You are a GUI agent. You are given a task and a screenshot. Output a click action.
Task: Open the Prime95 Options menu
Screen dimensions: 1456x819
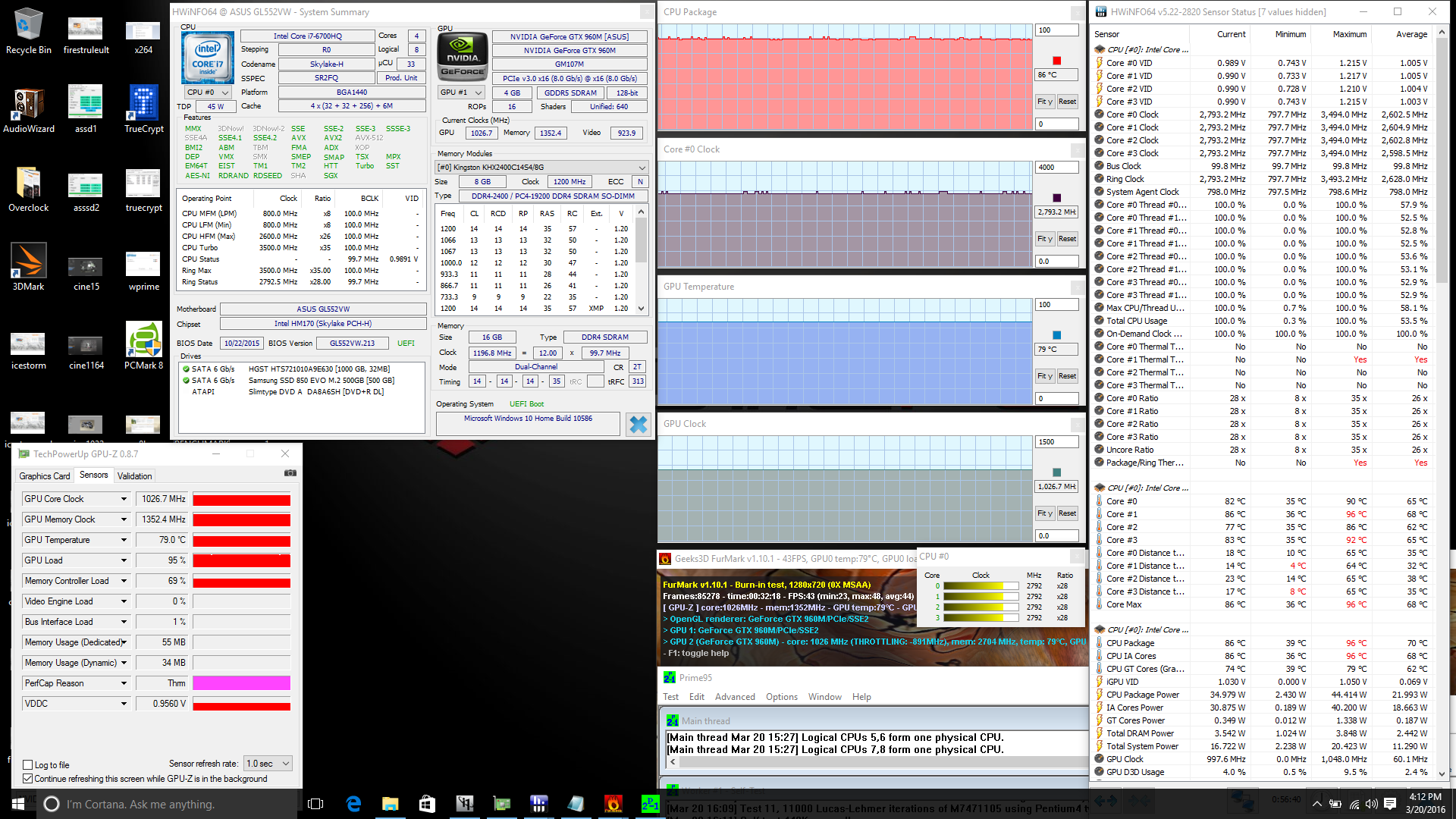782,697
